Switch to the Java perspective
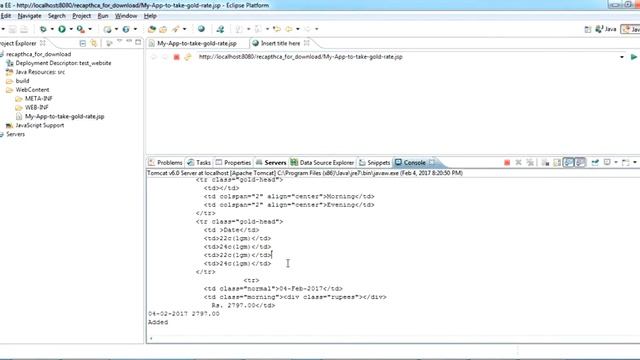The height and width of the screenshot is (360, 640). 606,29
